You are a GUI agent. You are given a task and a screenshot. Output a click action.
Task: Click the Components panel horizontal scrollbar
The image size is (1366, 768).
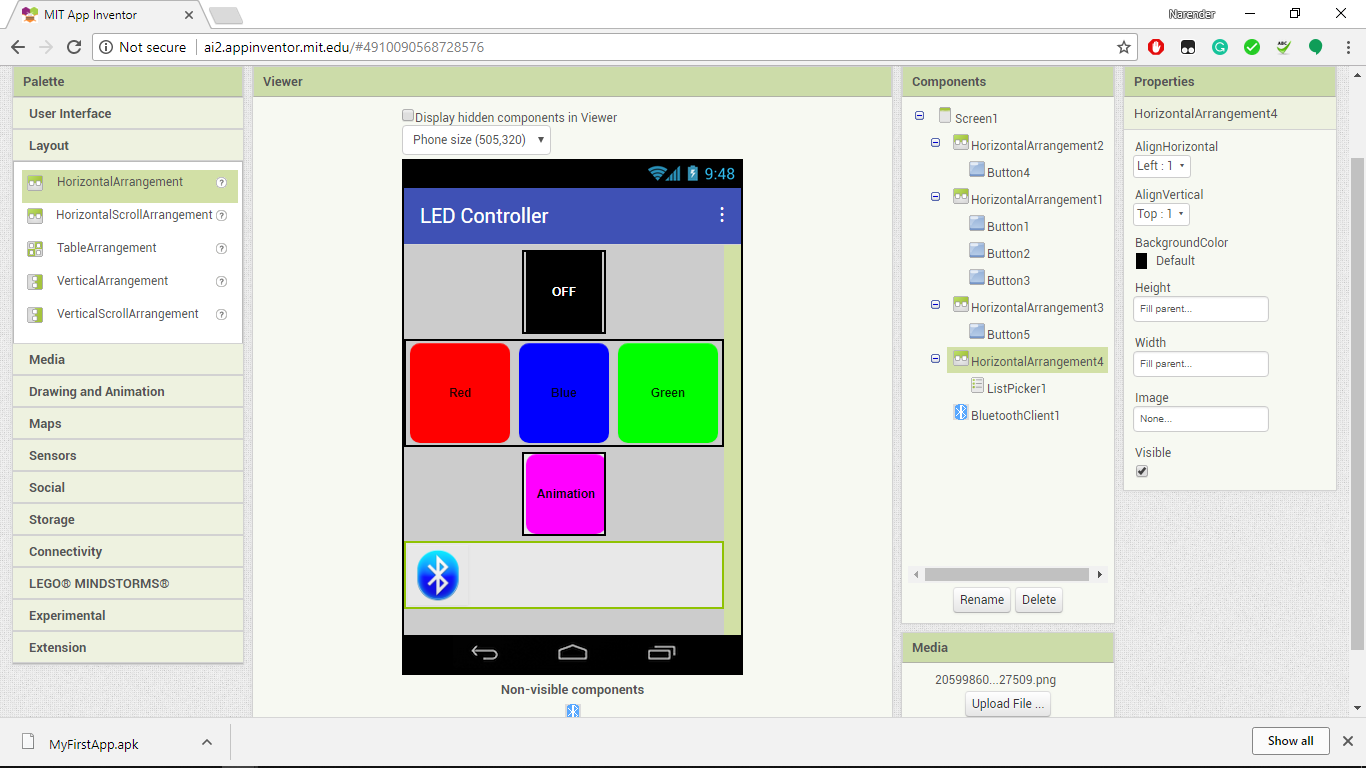click(x=1007, y=575)
